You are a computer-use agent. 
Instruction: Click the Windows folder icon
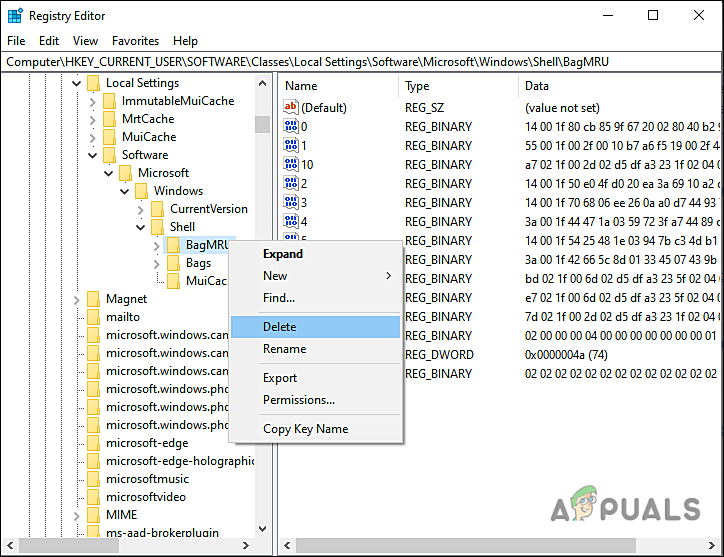(141, 191)
